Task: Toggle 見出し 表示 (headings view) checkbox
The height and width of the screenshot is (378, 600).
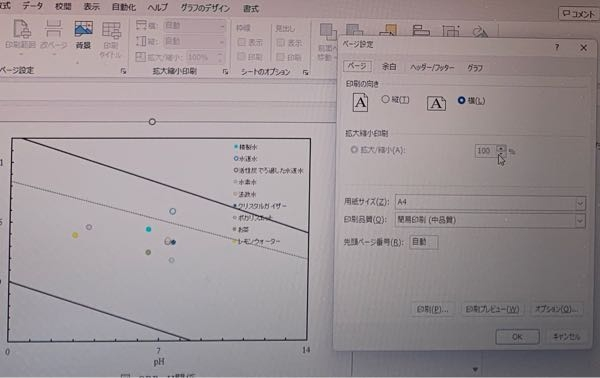Action: click(x=281, y=42)
